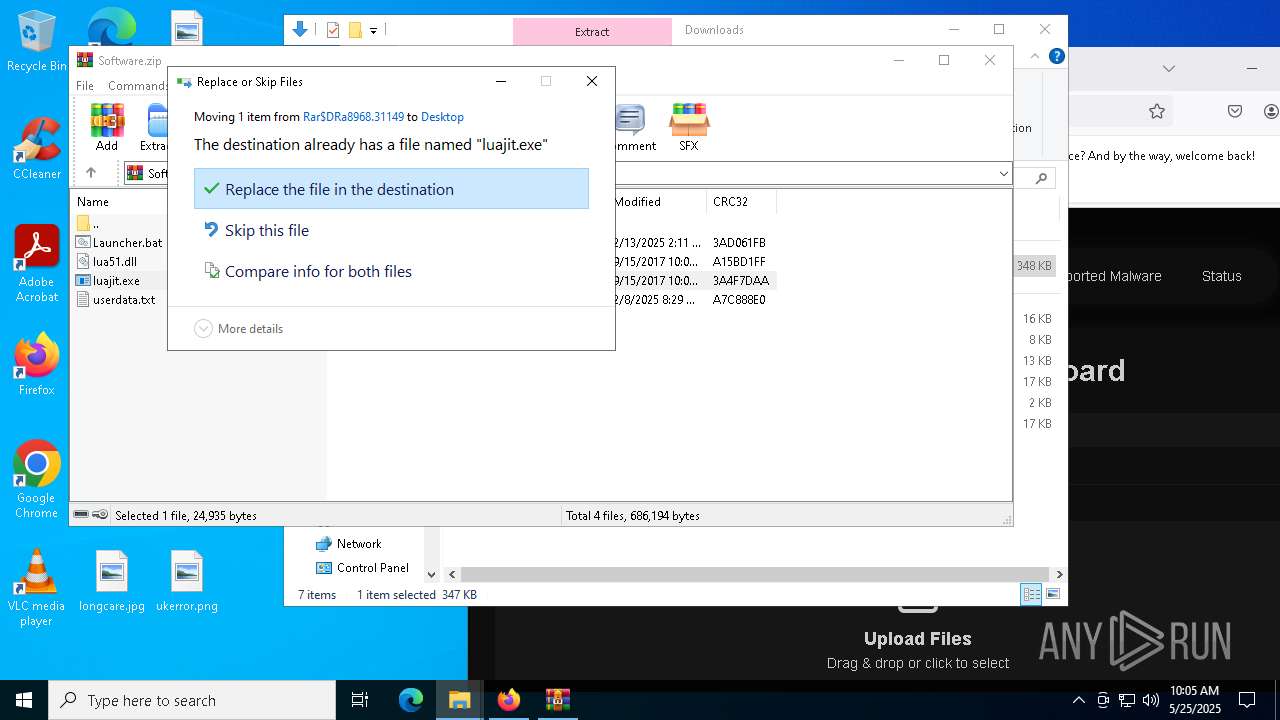Show hidden system tray icons
1280x720 pixels.
pyautogui.click(x=1078, y=700)
